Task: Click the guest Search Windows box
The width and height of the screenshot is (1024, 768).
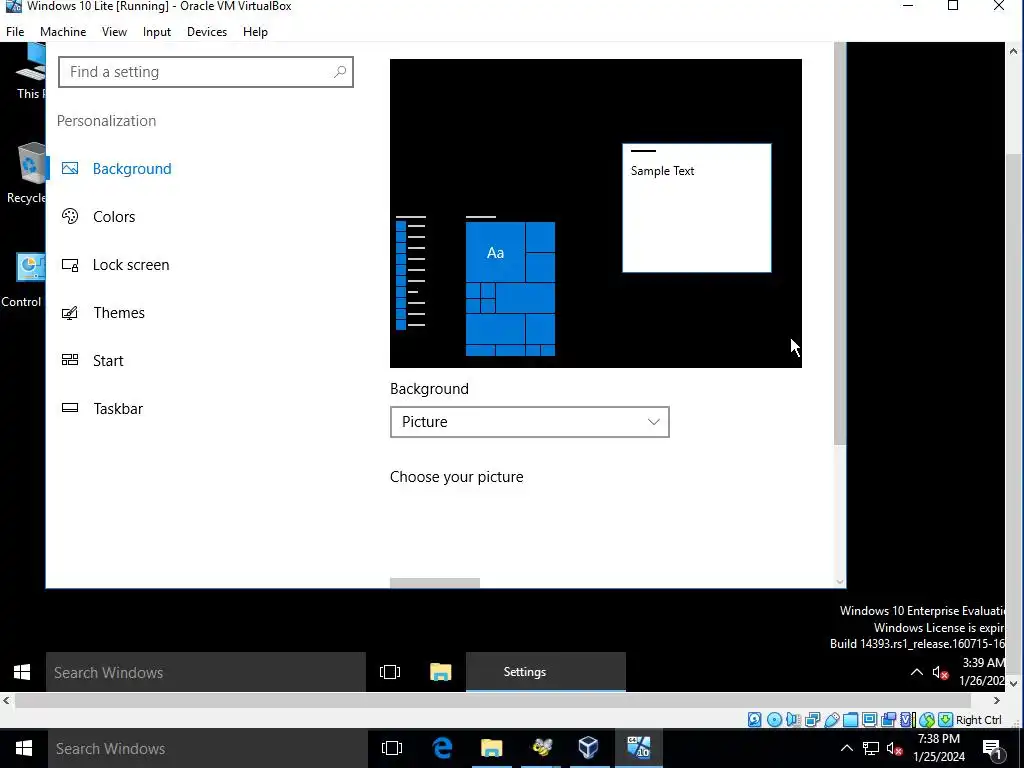Action: 206,672
